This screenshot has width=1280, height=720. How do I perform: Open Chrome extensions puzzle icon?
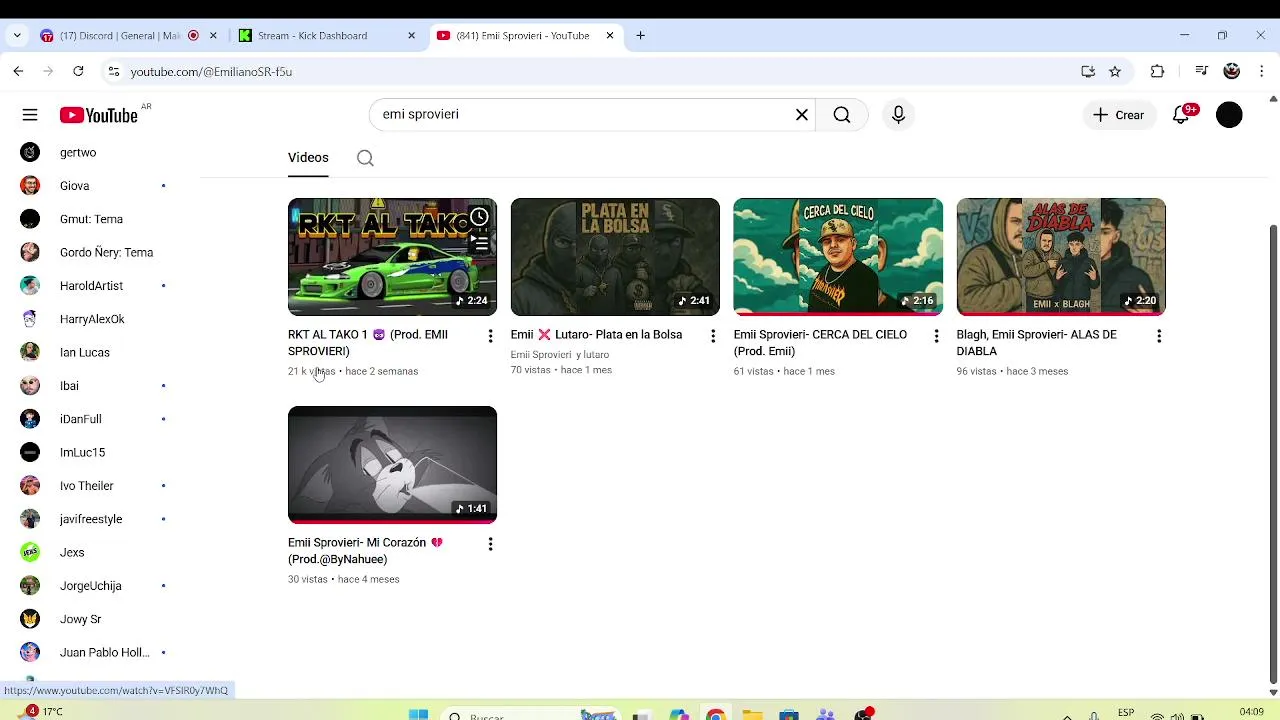click(x=1157, y=71)
